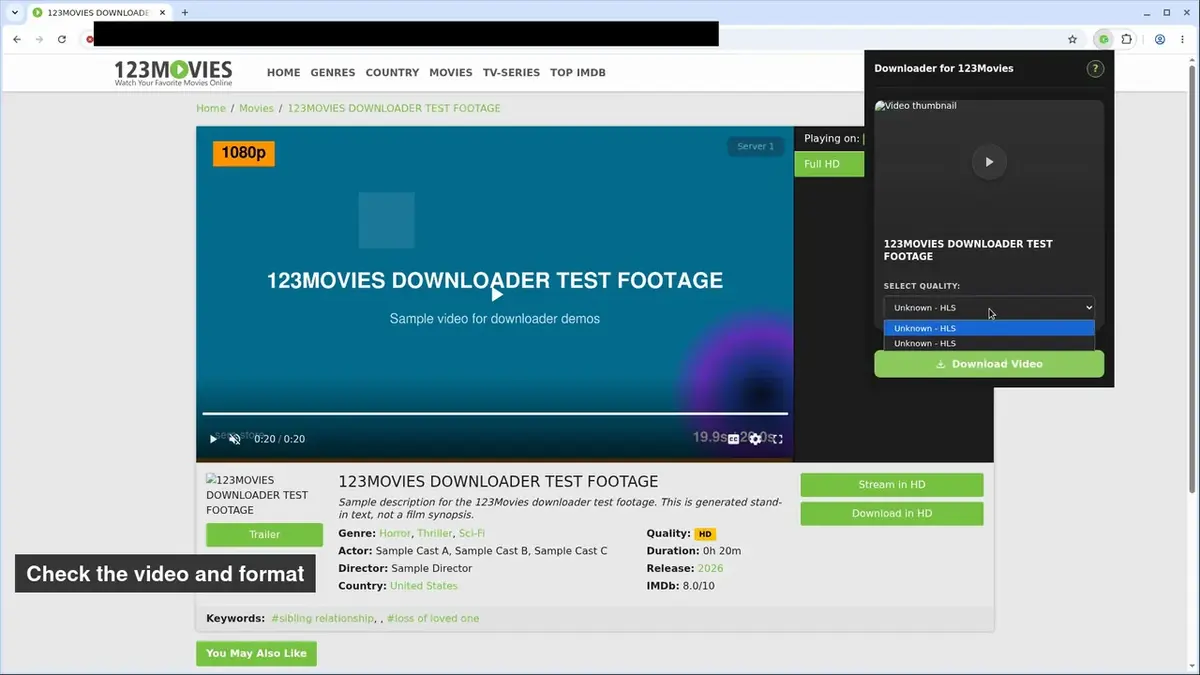Screen dimensions: 1200x675
Task: Click the video progress bar
Action: (495, 413)
